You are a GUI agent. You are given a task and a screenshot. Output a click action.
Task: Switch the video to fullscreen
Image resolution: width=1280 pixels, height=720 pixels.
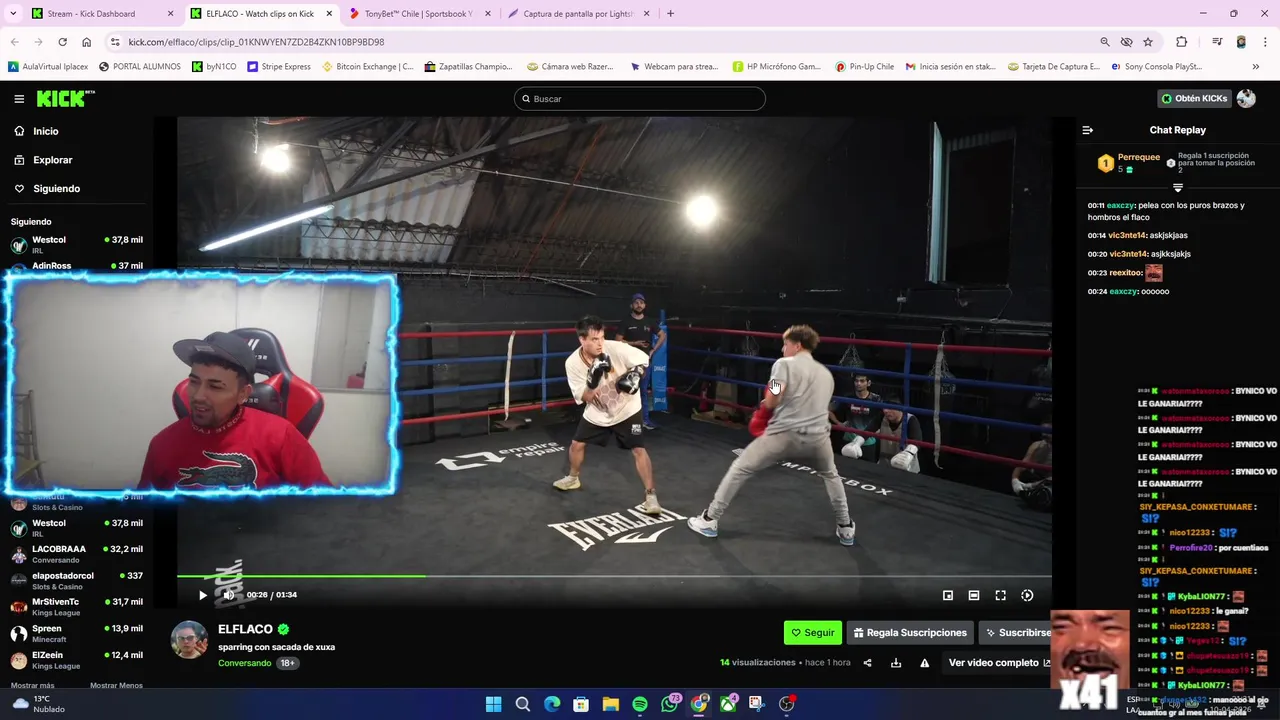[x=1000, y=595]
